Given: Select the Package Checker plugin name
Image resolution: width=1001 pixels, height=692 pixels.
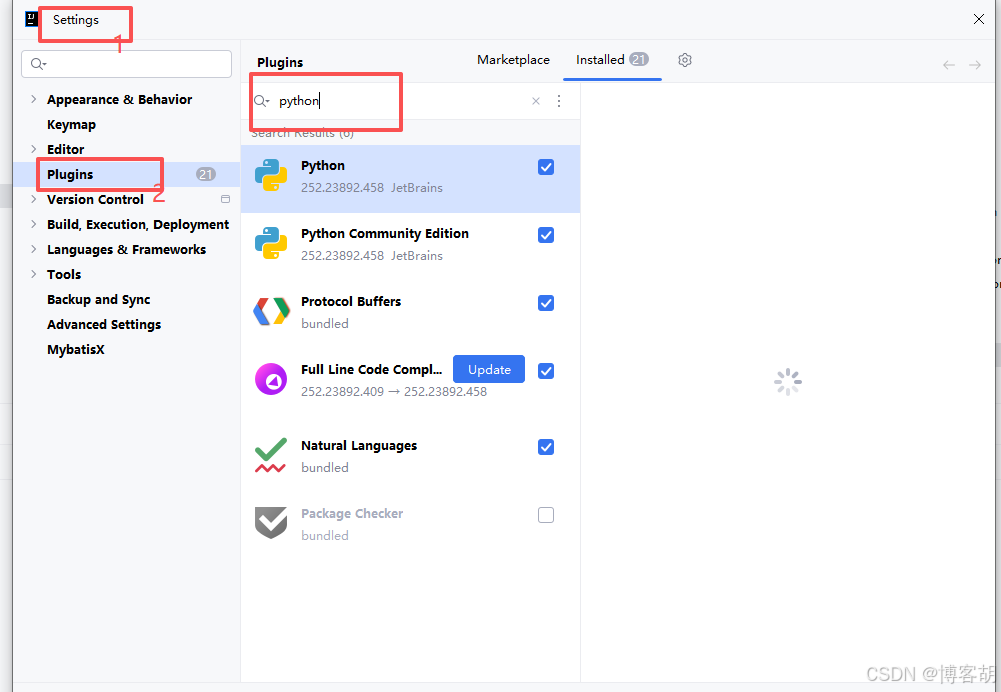Looking at the screenshot, I should [352, 513].
